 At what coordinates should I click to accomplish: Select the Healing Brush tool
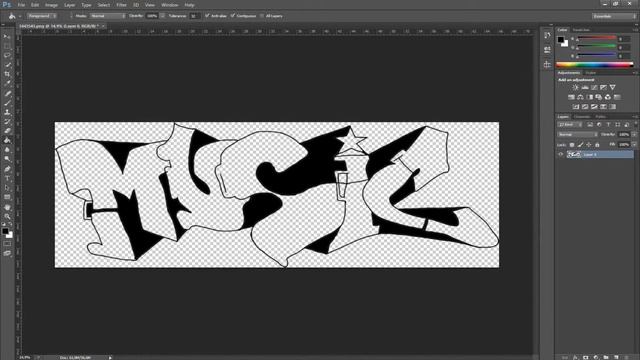coord(7,93)
